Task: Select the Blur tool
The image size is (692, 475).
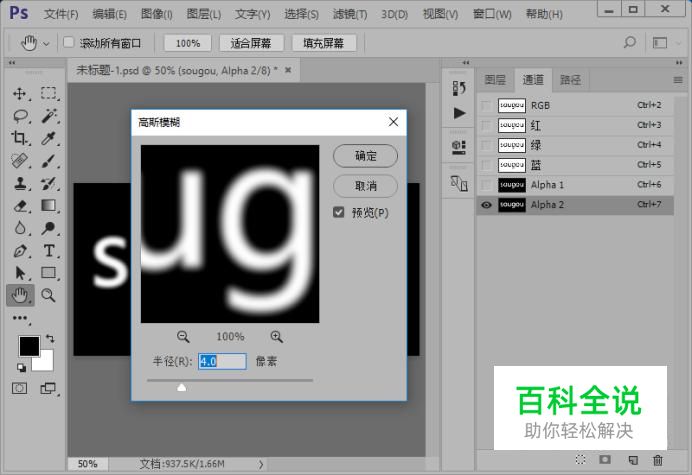Action: click(19, 228)
